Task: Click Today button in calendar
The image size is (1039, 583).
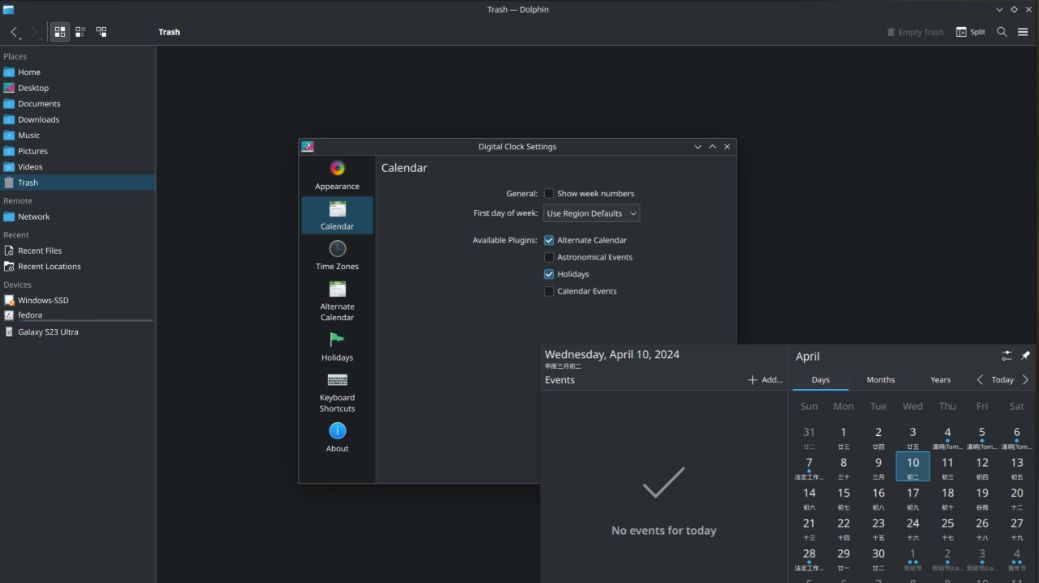Action: [1003, 380]
